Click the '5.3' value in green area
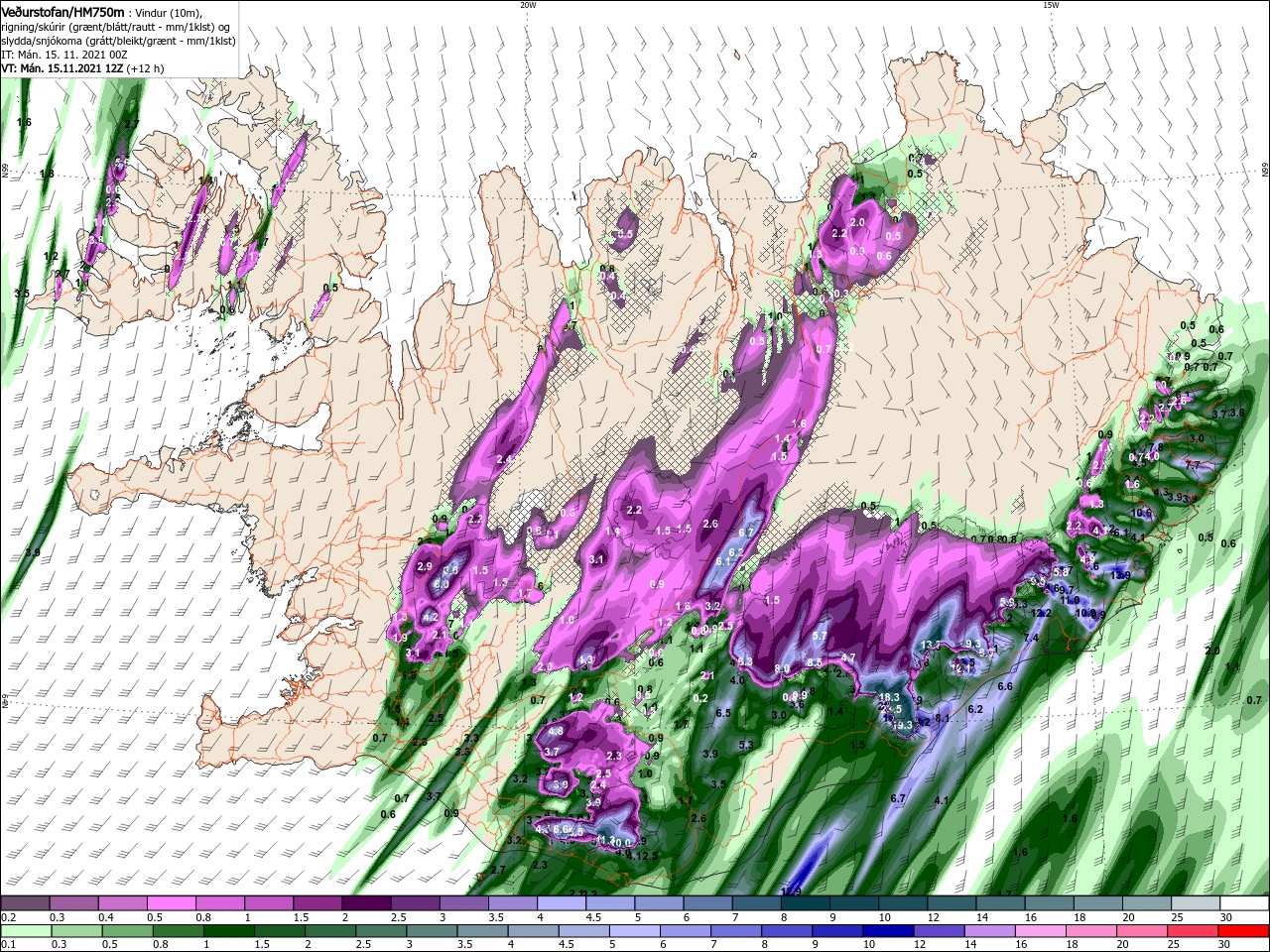 pos(746,745)
